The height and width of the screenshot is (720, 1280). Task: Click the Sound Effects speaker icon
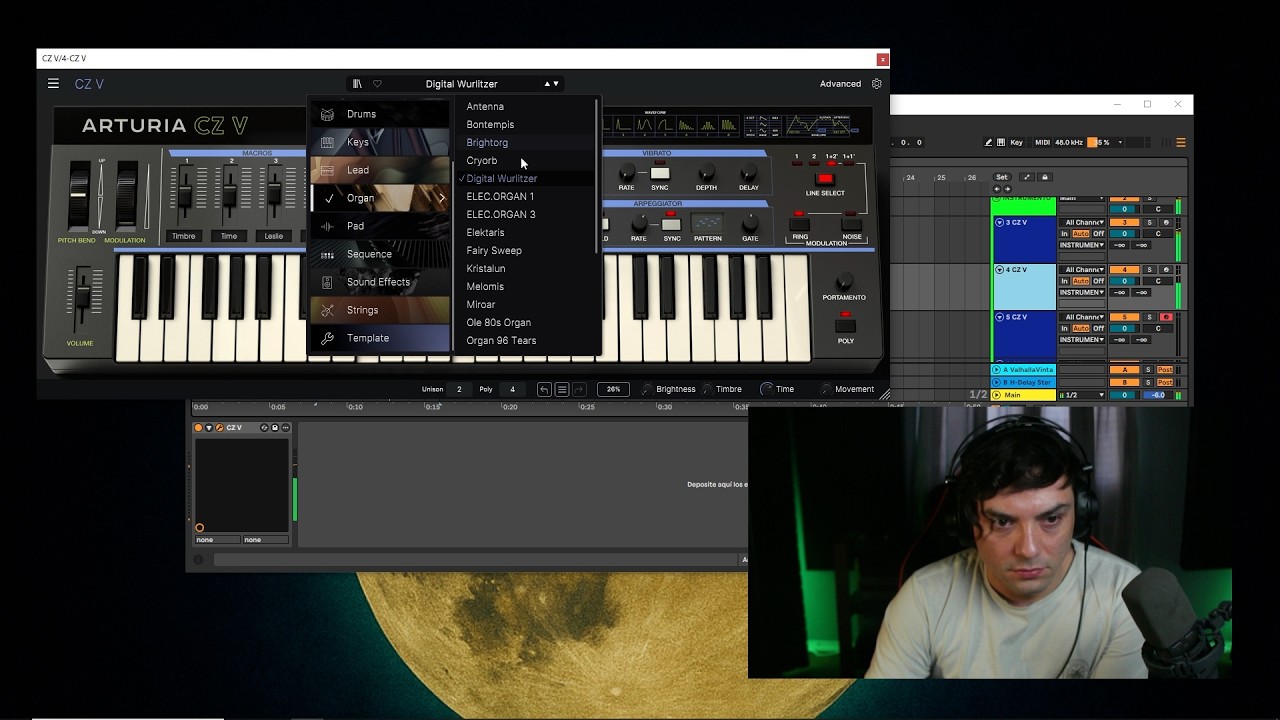point(327,282)
